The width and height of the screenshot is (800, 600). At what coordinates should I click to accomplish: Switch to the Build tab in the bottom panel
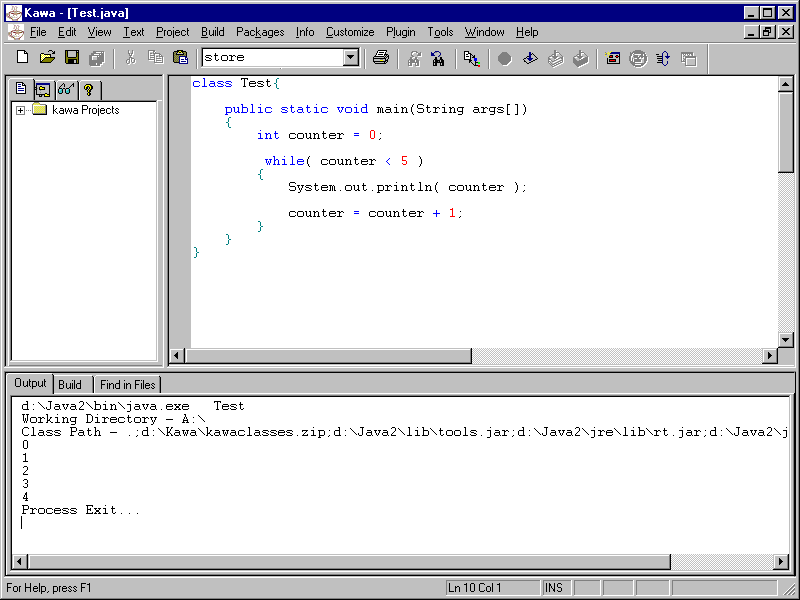coord(70,385)
